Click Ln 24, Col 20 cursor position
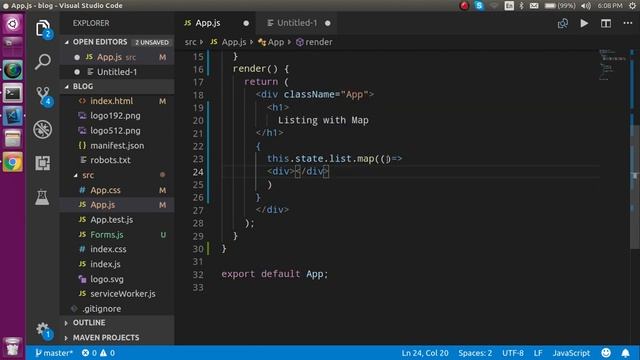 (425, 353)
